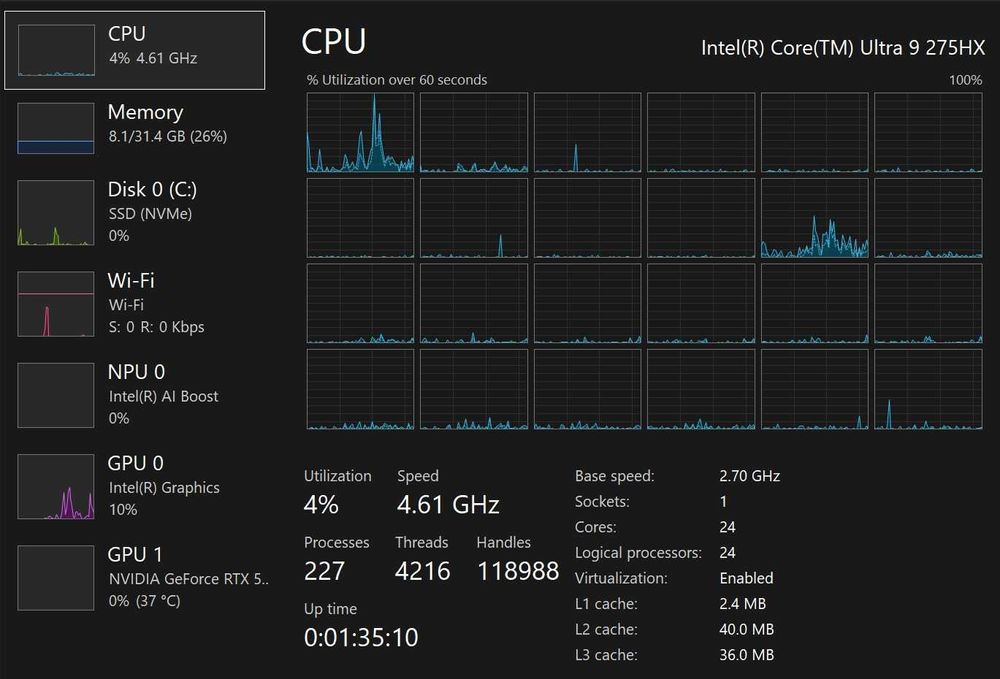Click the Threads count 4216
Viewport: 1000px width, 679px height.
tap(423, 571)
